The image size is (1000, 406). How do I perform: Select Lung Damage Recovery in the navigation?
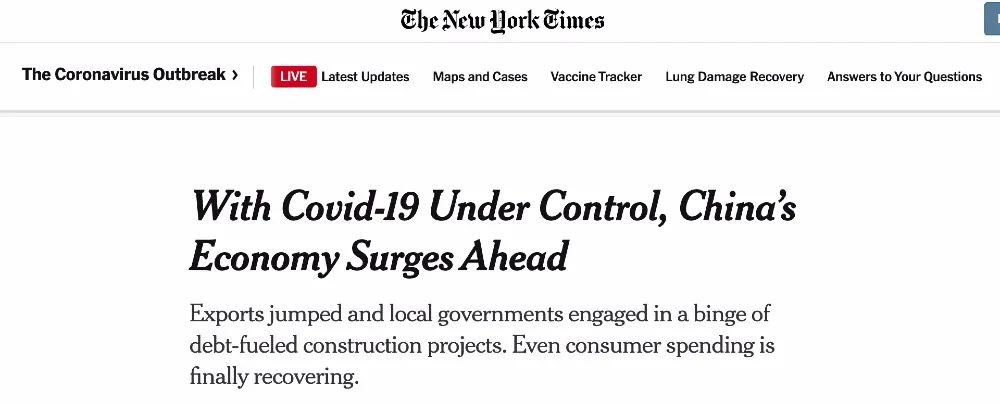pyautogui.click(x=734, y=77)
